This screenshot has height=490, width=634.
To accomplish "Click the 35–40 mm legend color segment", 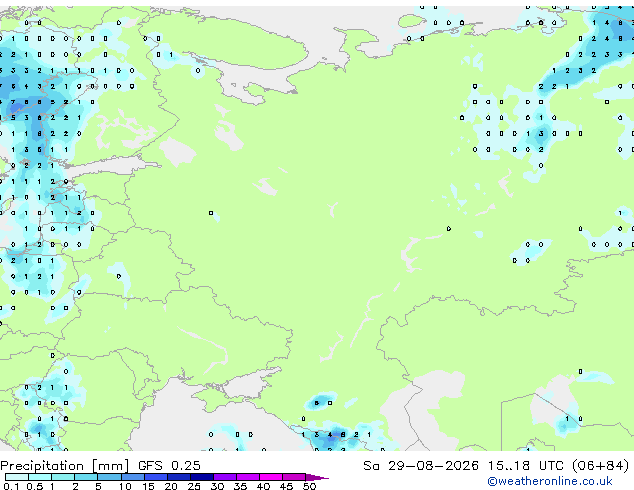I will tap(248, 477).
